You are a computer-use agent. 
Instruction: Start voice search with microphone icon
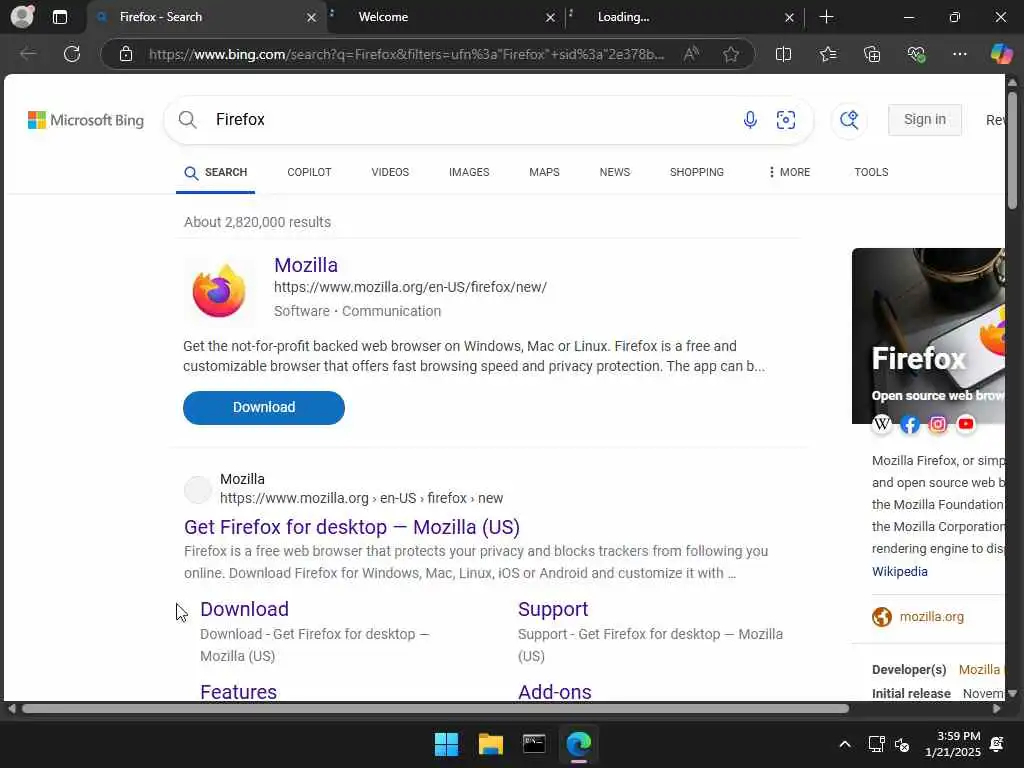pos(750,120)
